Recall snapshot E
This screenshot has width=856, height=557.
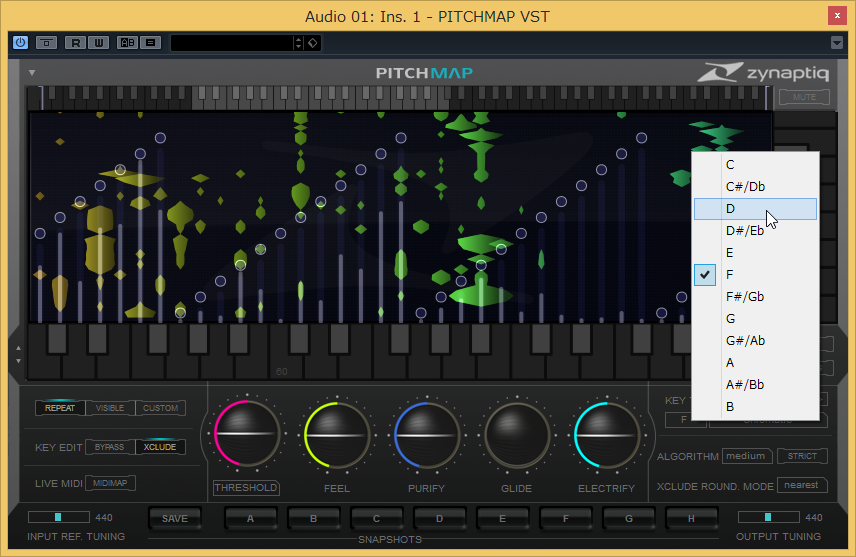coord(503,519)
